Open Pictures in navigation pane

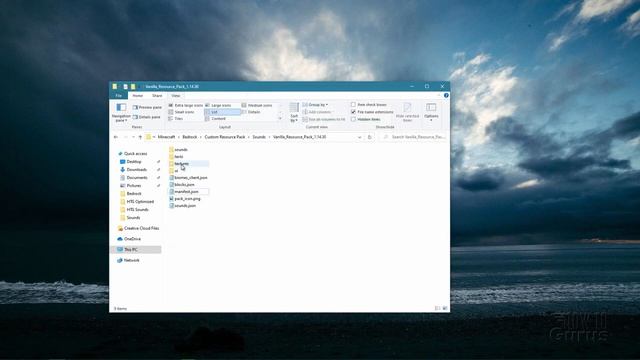coord(133,186)
